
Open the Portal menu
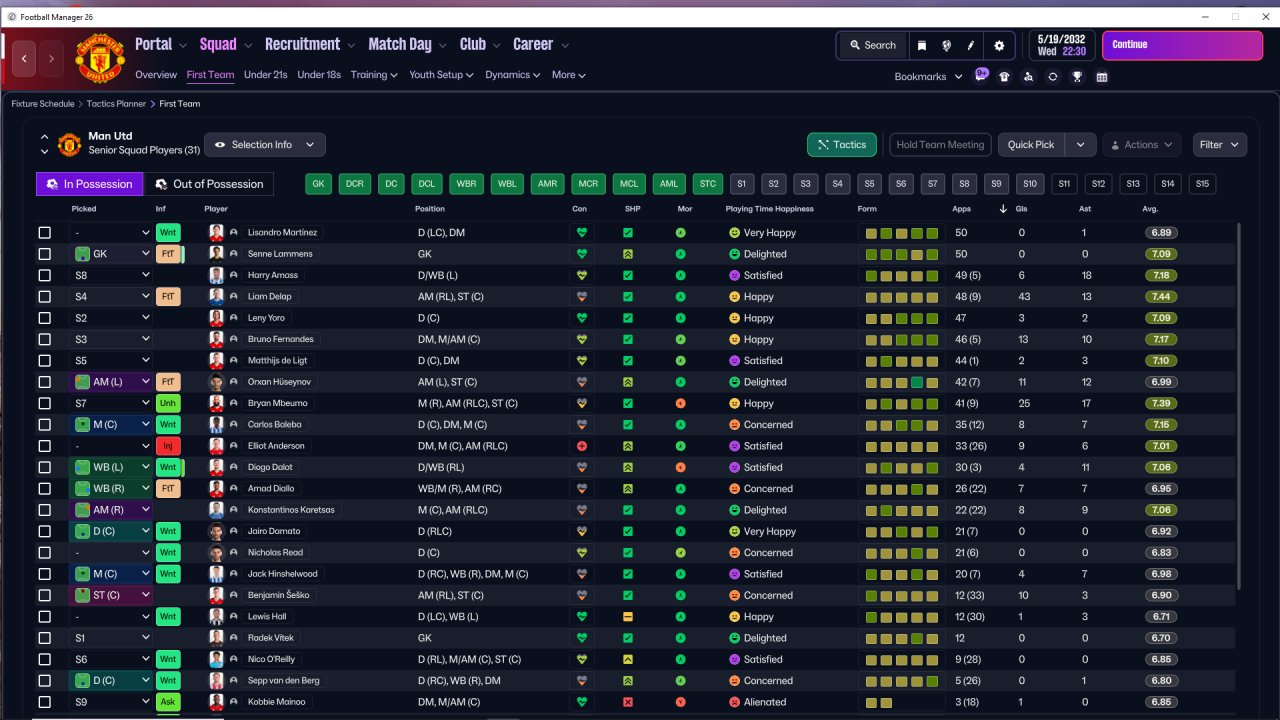(161, 45)
